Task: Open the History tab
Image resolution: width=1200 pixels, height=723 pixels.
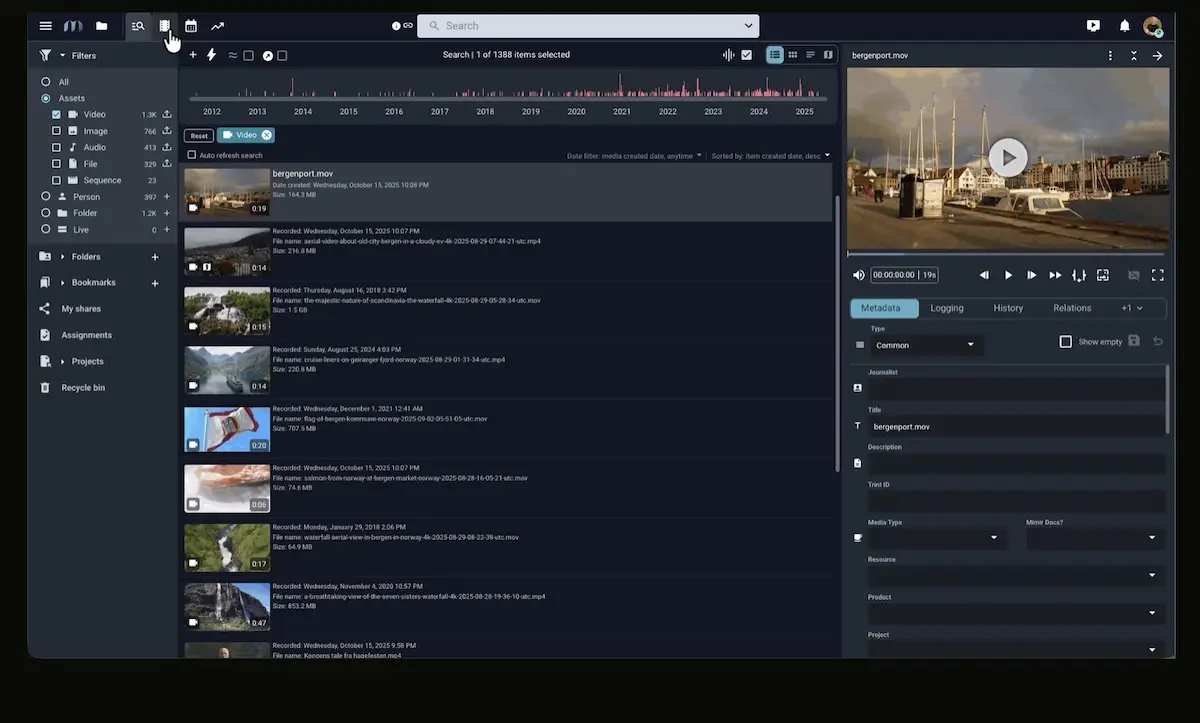Action: (1008, 308)
